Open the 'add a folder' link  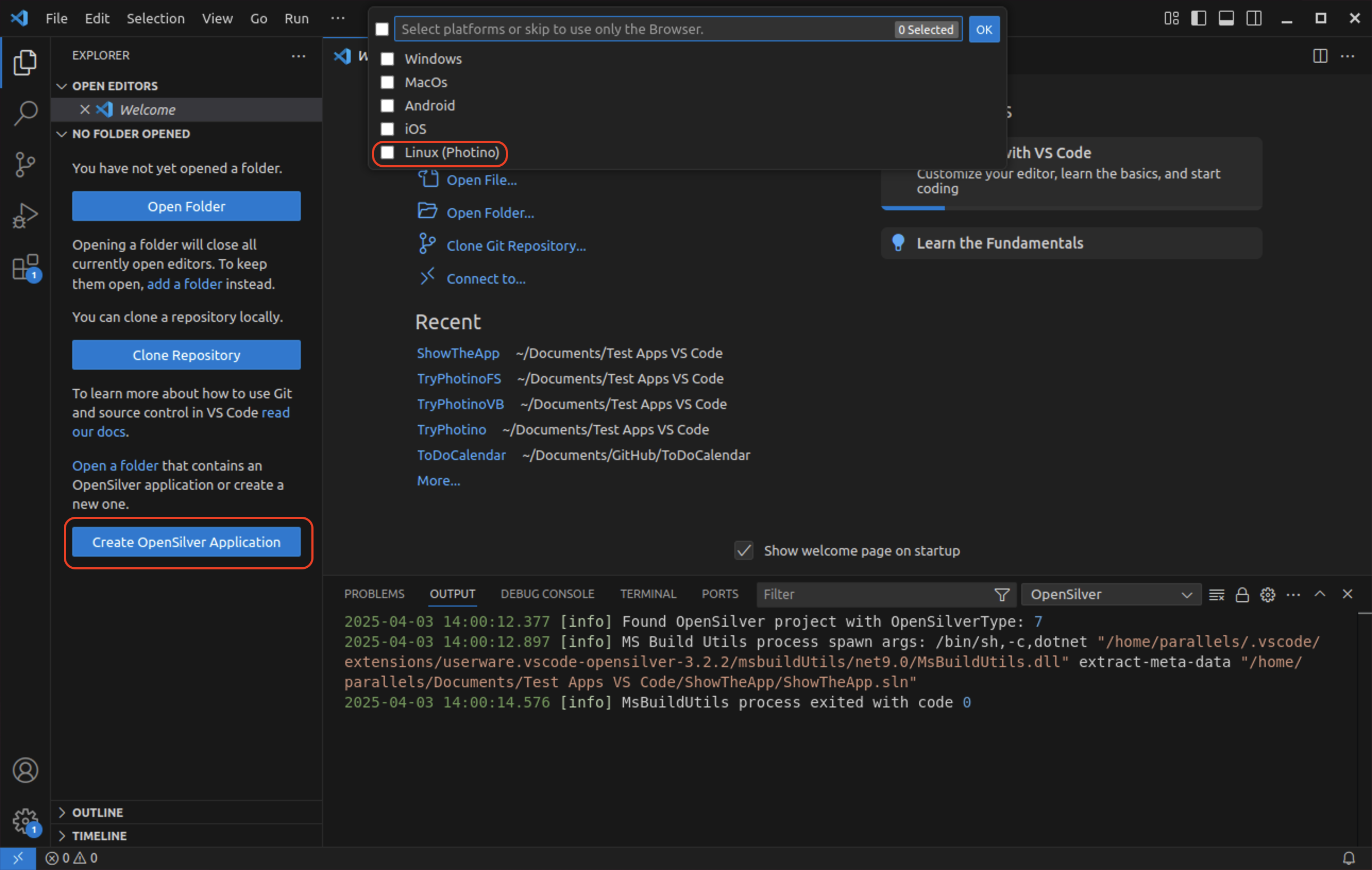[184, 284]
